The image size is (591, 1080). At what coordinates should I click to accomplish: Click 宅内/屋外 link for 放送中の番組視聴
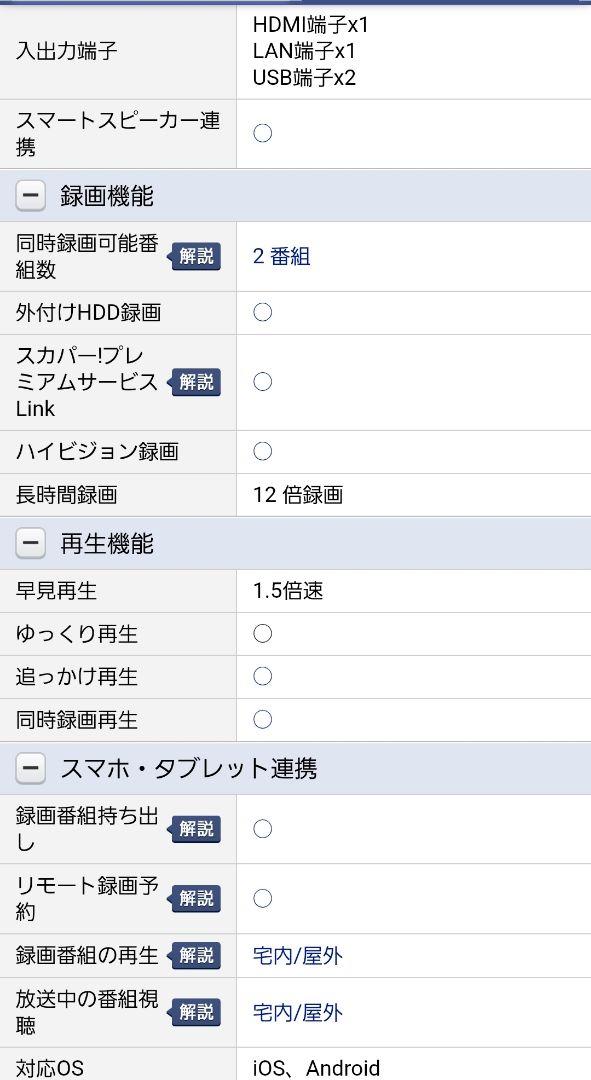click(298, 1012)
